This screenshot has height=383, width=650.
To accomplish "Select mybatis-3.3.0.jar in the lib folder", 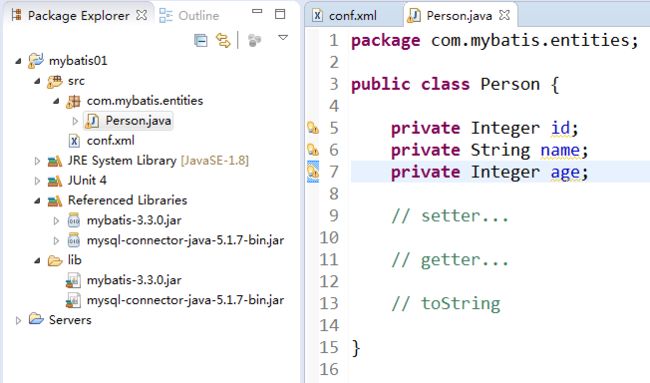I will pos(134,280).
